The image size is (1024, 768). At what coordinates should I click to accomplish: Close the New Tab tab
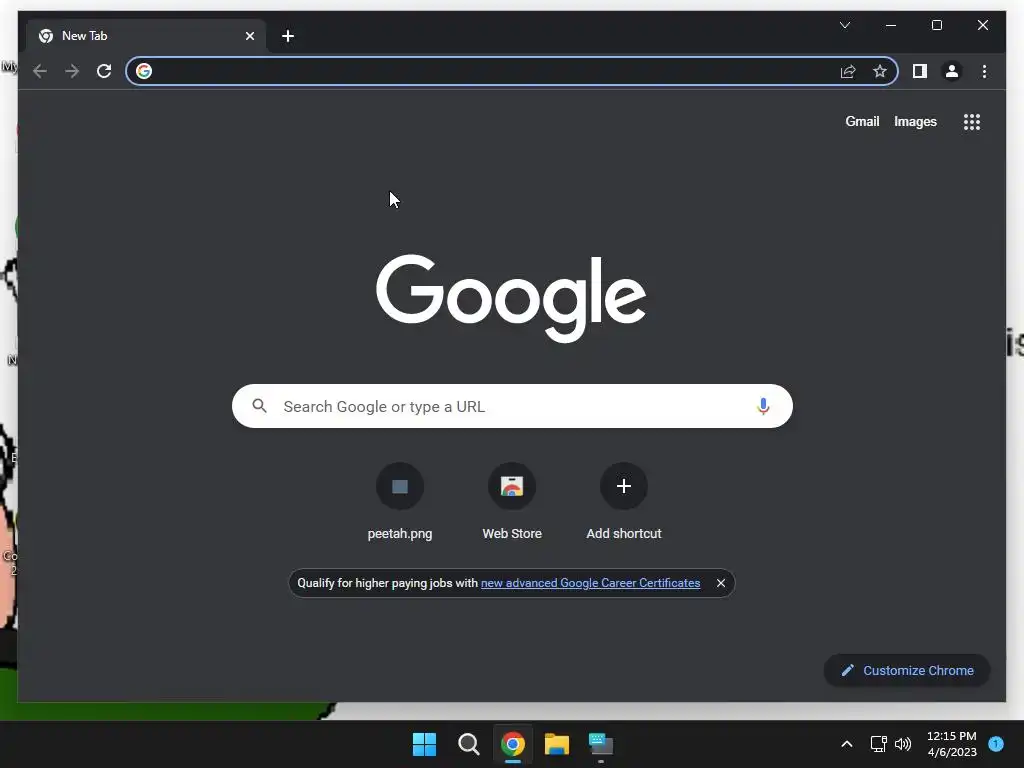249,36
